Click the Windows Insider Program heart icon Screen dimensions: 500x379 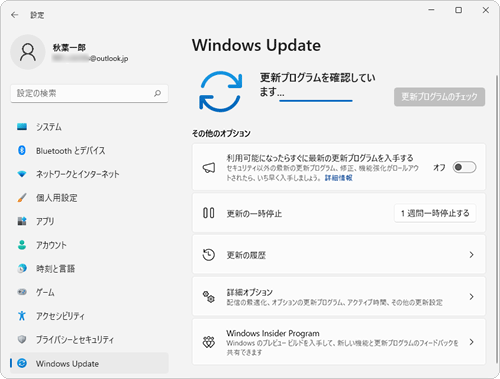[209, 342]
